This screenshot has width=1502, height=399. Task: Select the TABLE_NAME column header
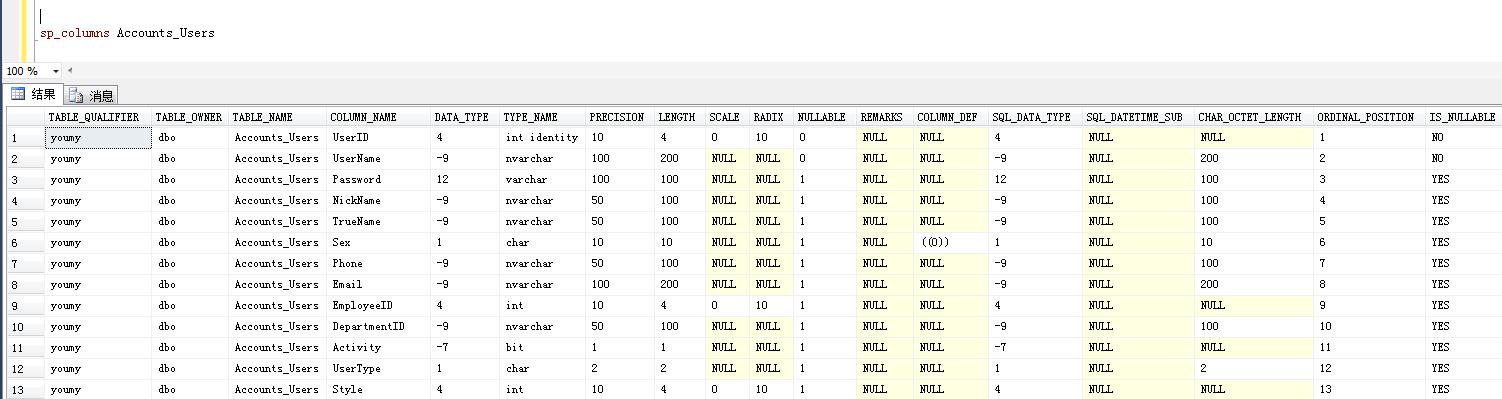click(277, 117)
